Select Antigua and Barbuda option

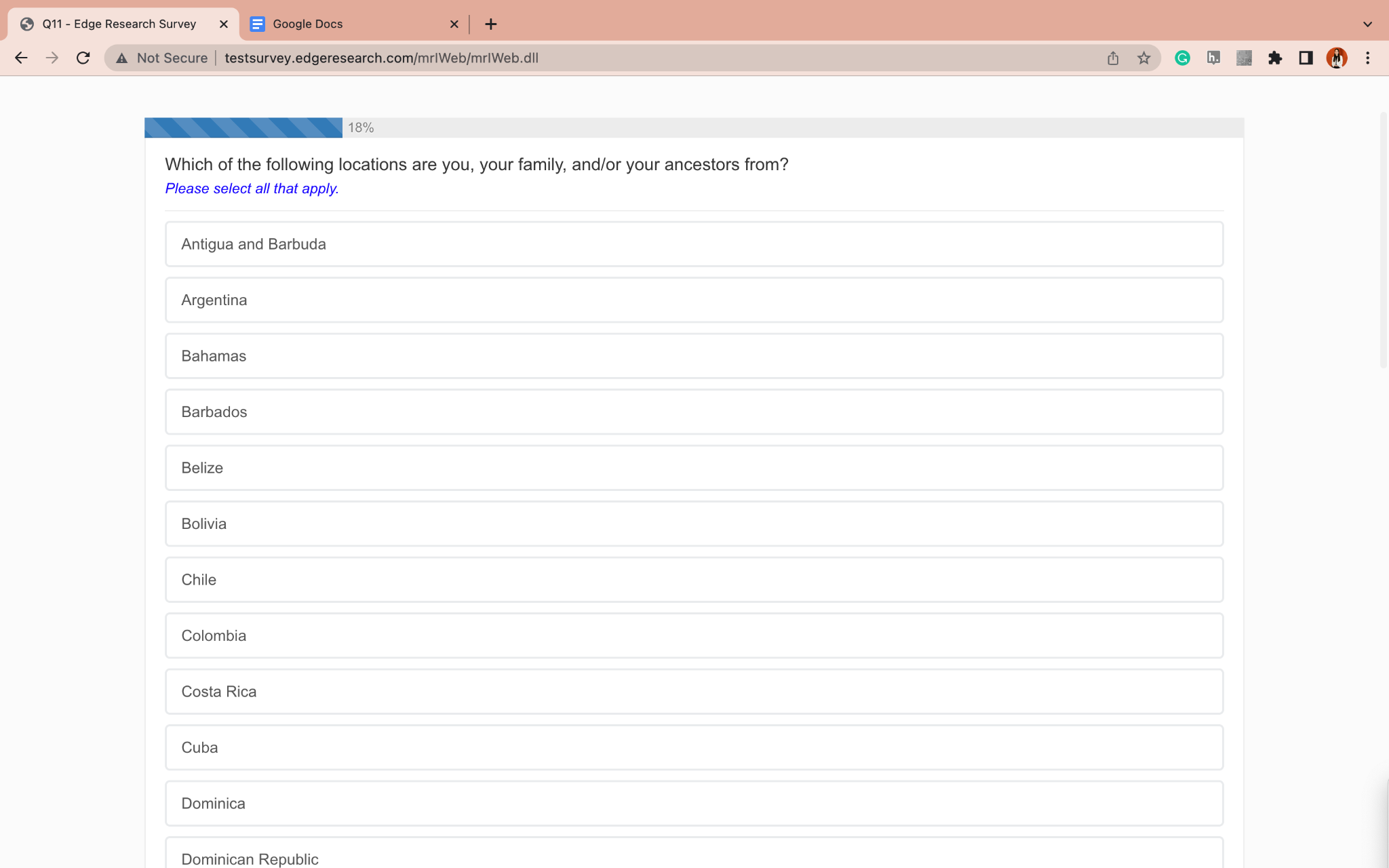[x=694, y=244]
